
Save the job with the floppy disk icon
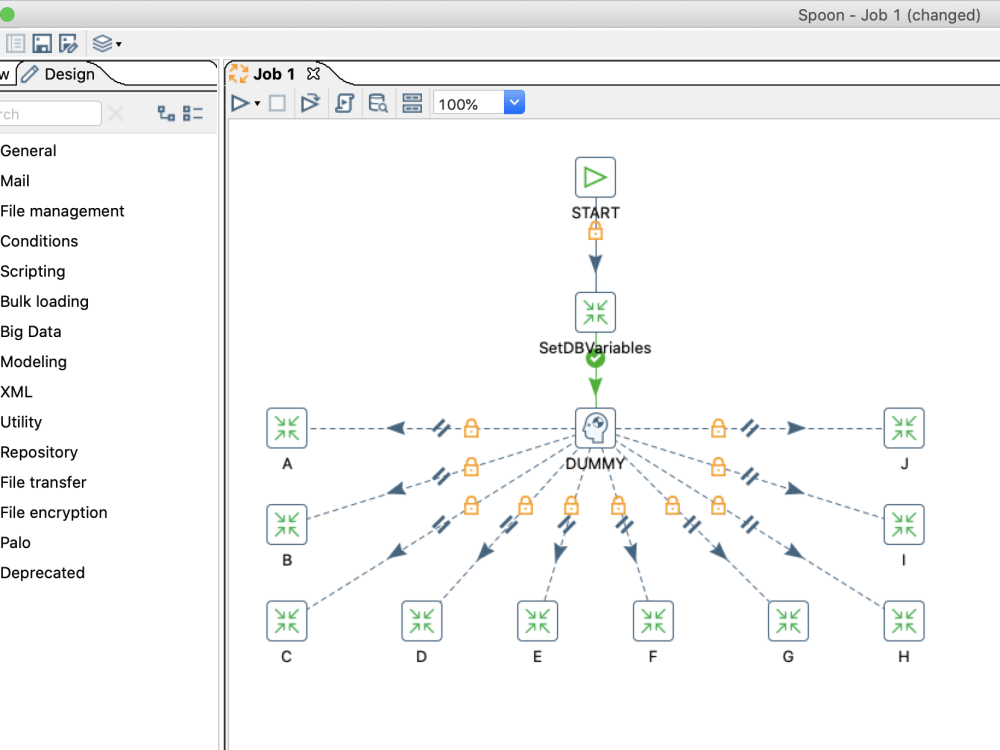pos(41,43)
